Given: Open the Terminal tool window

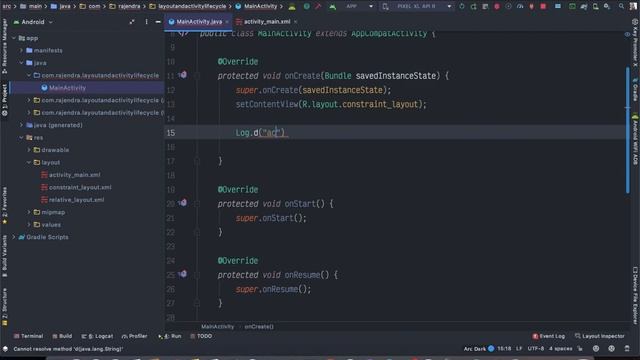Looking at the screenshot, I should pyautogui.click(x=28, y=336).
